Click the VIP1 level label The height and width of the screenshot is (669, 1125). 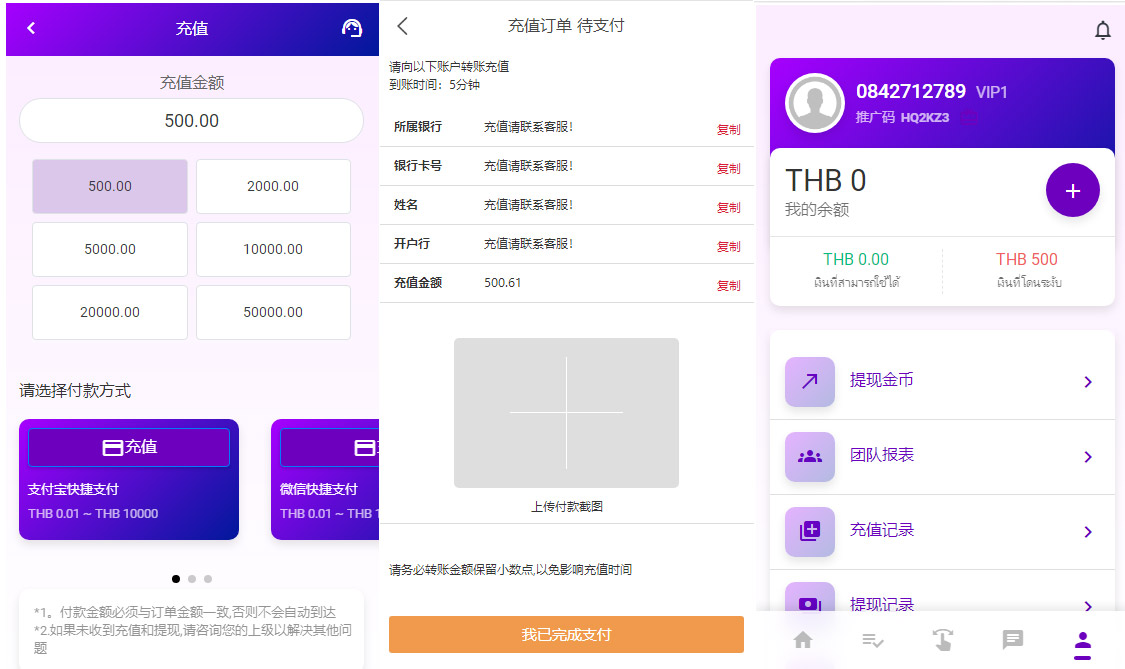click(992, 92)
